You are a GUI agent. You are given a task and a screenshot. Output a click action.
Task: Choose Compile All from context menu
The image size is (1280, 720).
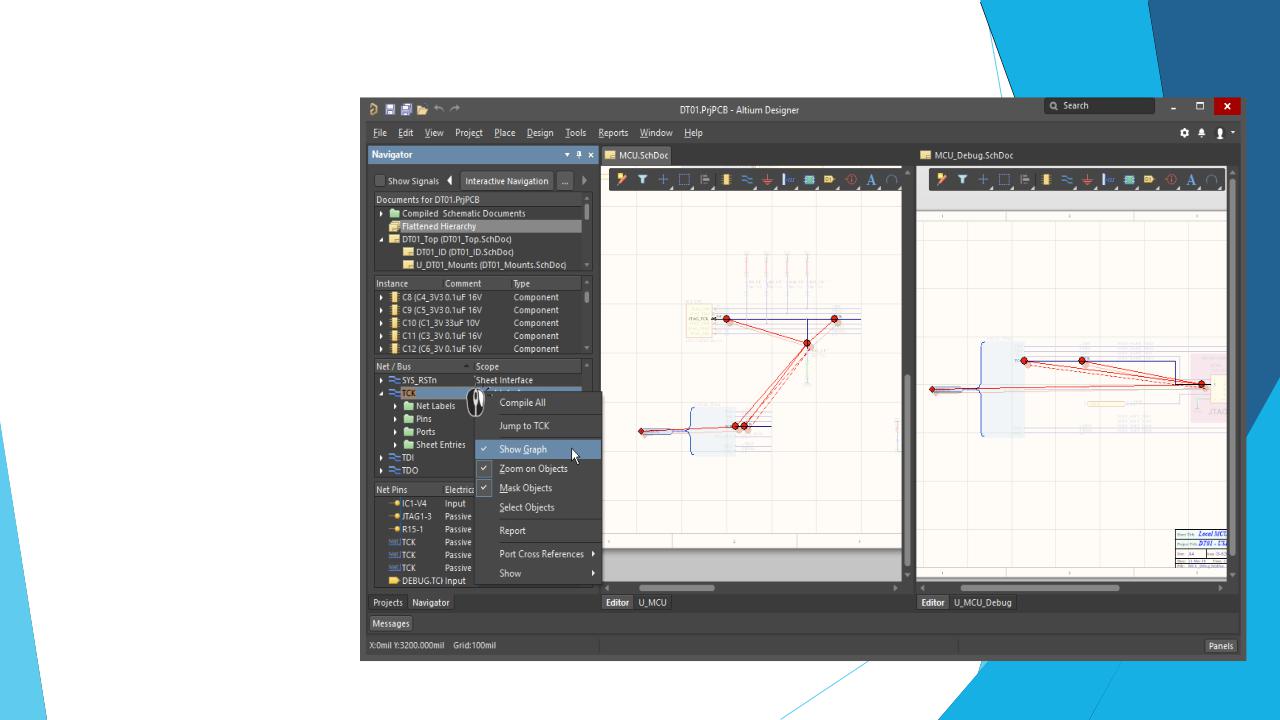[538, 403]
